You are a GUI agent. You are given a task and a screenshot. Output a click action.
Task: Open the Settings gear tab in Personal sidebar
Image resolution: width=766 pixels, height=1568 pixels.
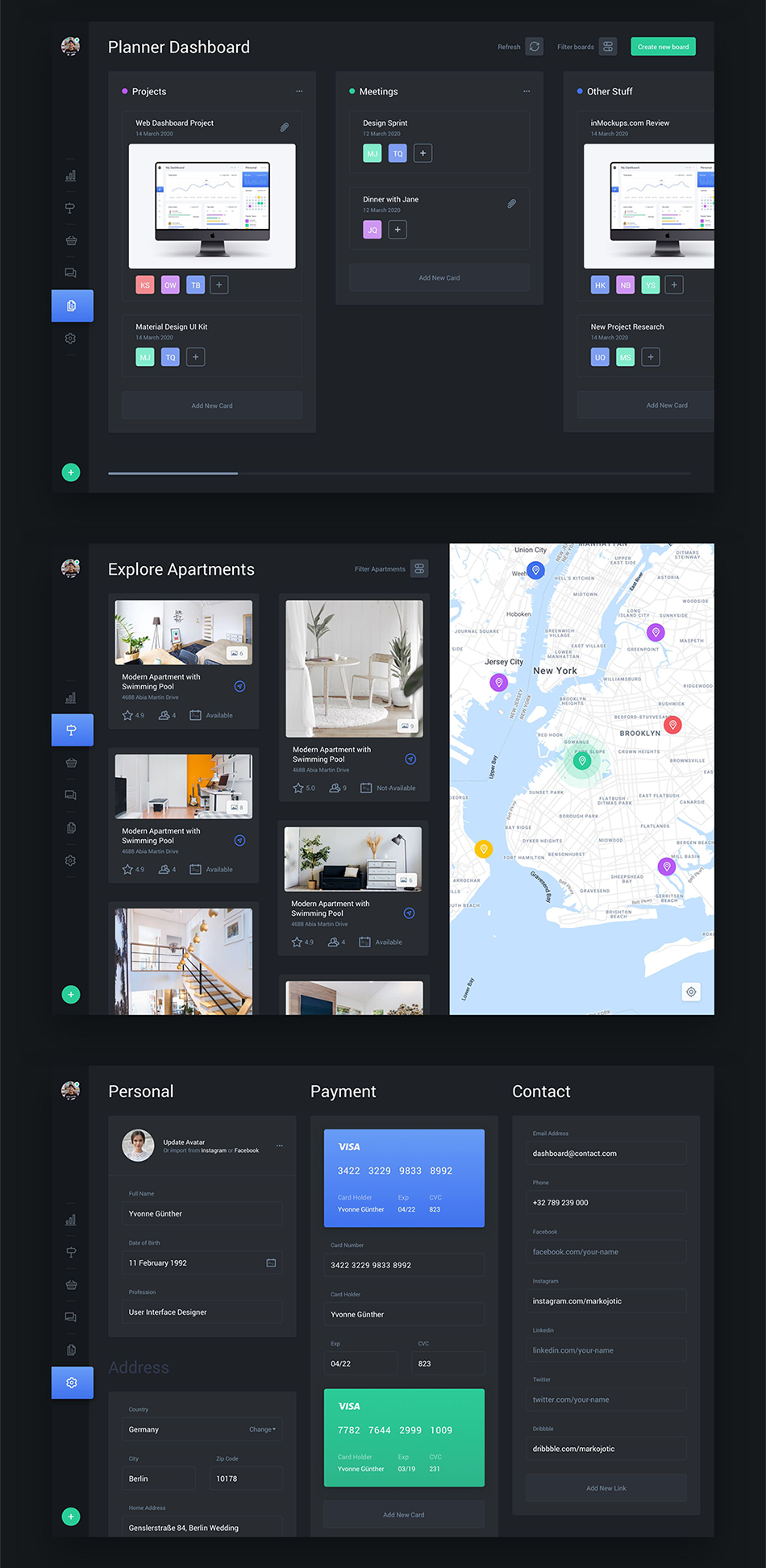pyautogui.click(x=72, y=1383)
